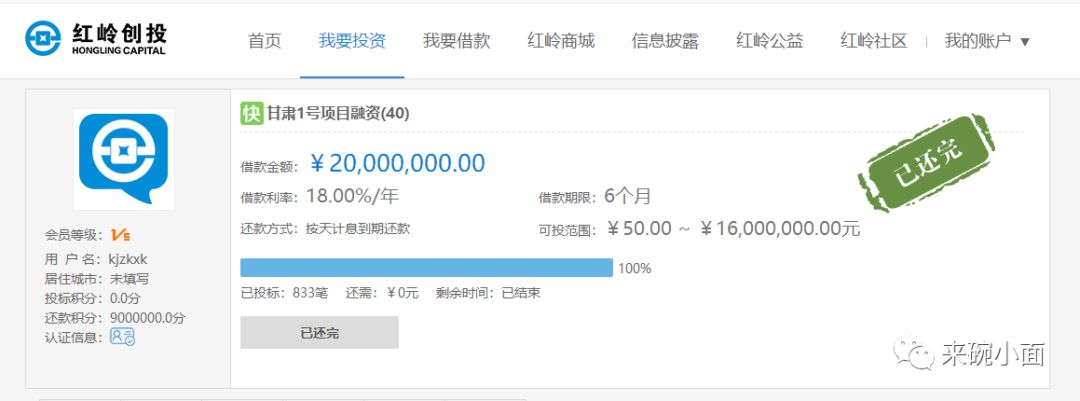Click the V5 member level badge
This screenshot has width=1080, height=401.
120,236
